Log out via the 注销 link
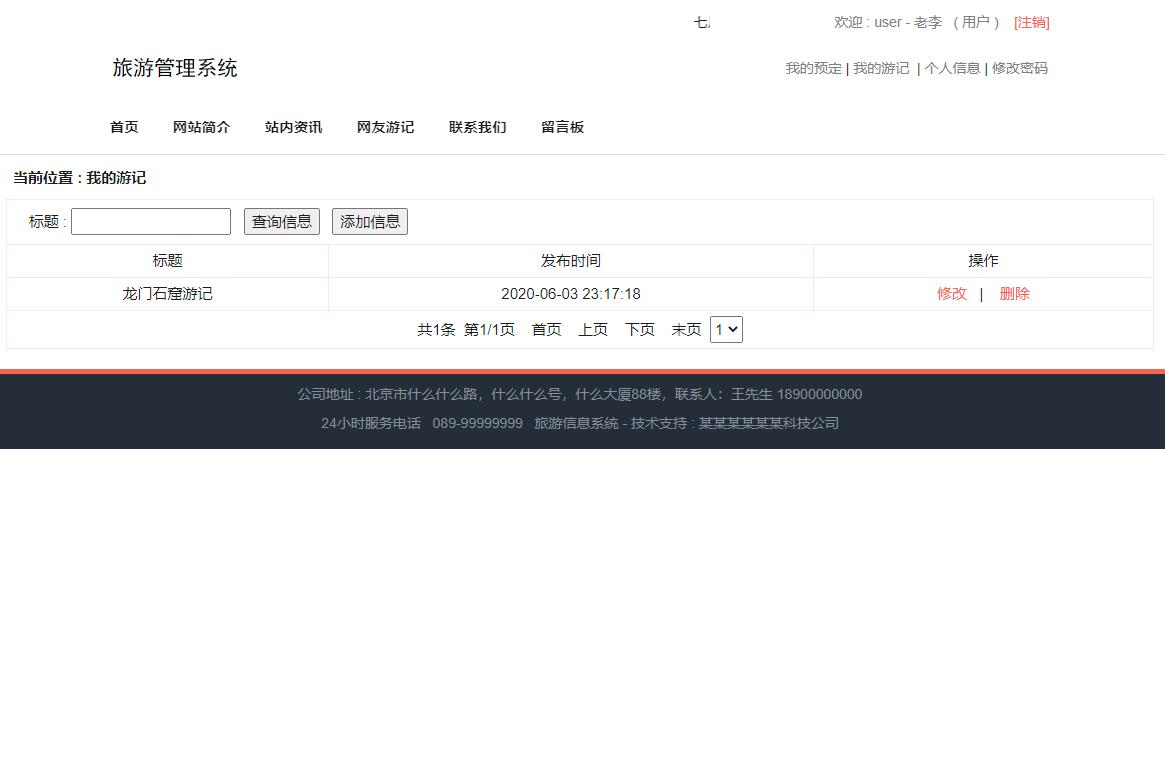 point(1031,22)
